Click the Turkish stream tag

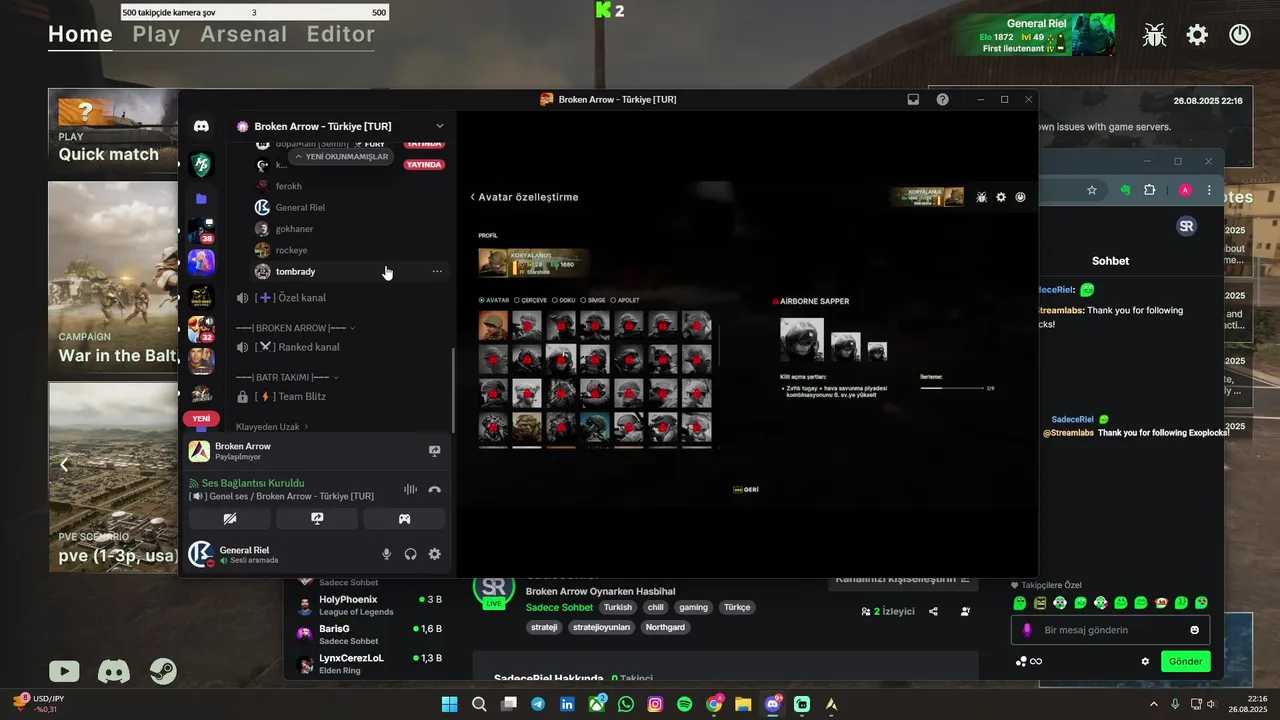coord(618,607)
